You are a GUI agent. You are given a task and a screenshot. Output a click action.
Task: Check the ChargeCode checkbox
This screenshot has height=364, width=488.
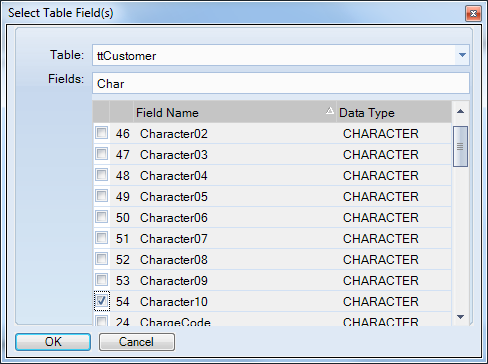[x=101, y=321]
